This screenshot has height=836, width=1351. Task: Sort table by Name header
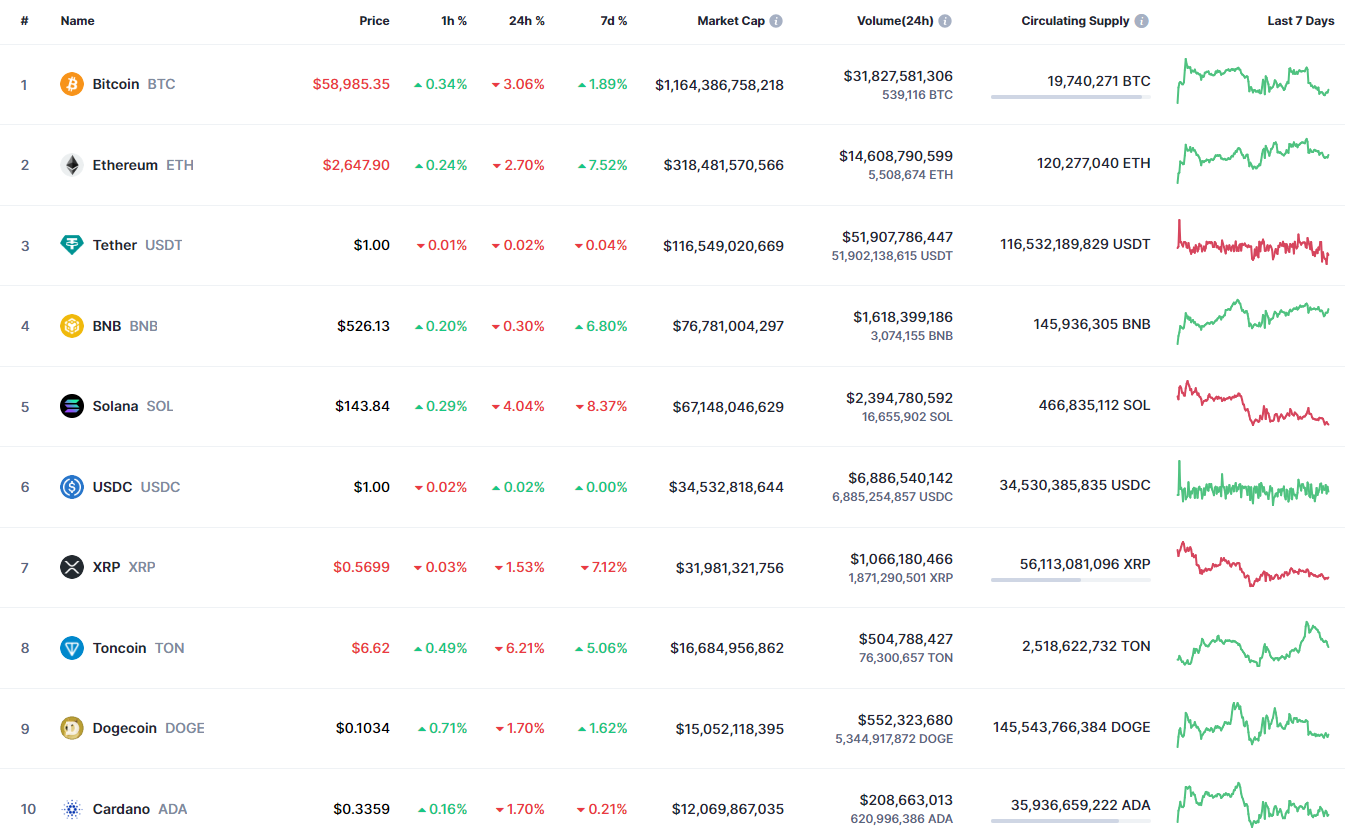point(78,21)
